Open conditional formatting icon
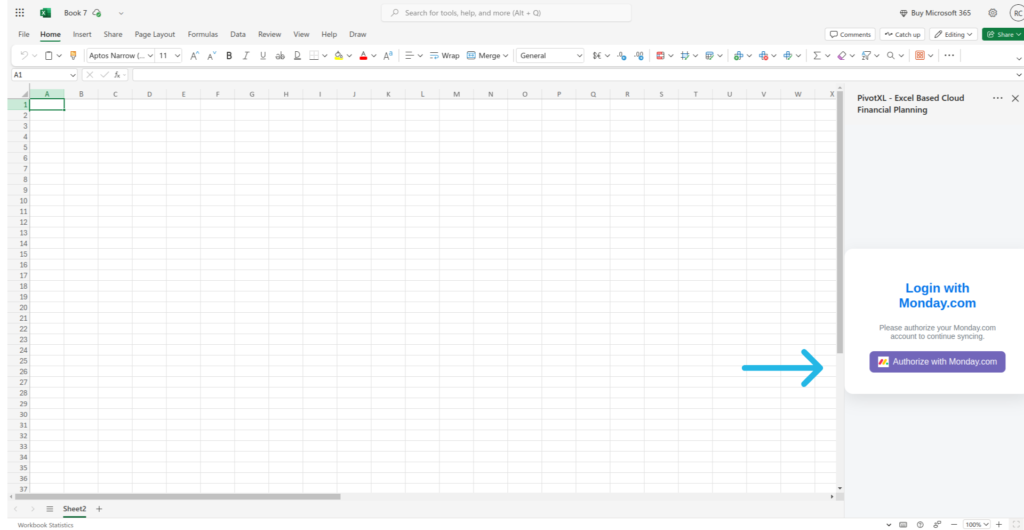This screenshot has width=1024, height=530. click(x=660, y=56)
